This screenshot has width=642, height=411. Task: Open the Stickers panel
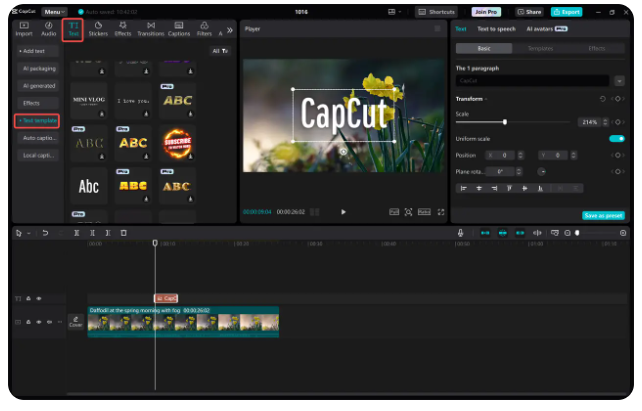(x=98, y=30)
